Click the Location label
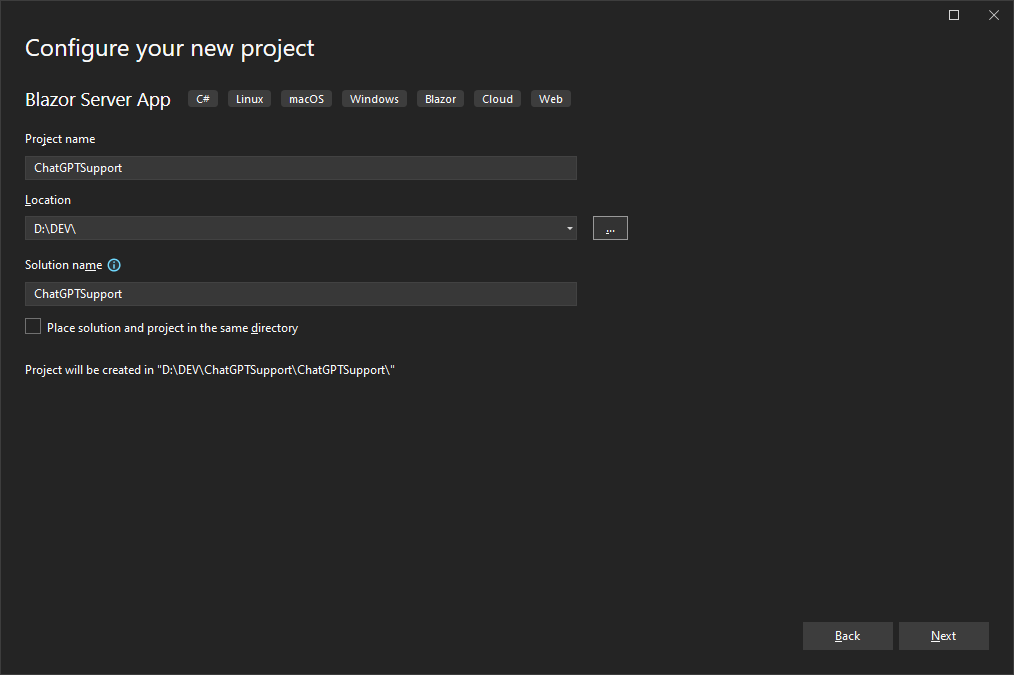This screenshot has height=675, width=1014. [x=48, y=200]
